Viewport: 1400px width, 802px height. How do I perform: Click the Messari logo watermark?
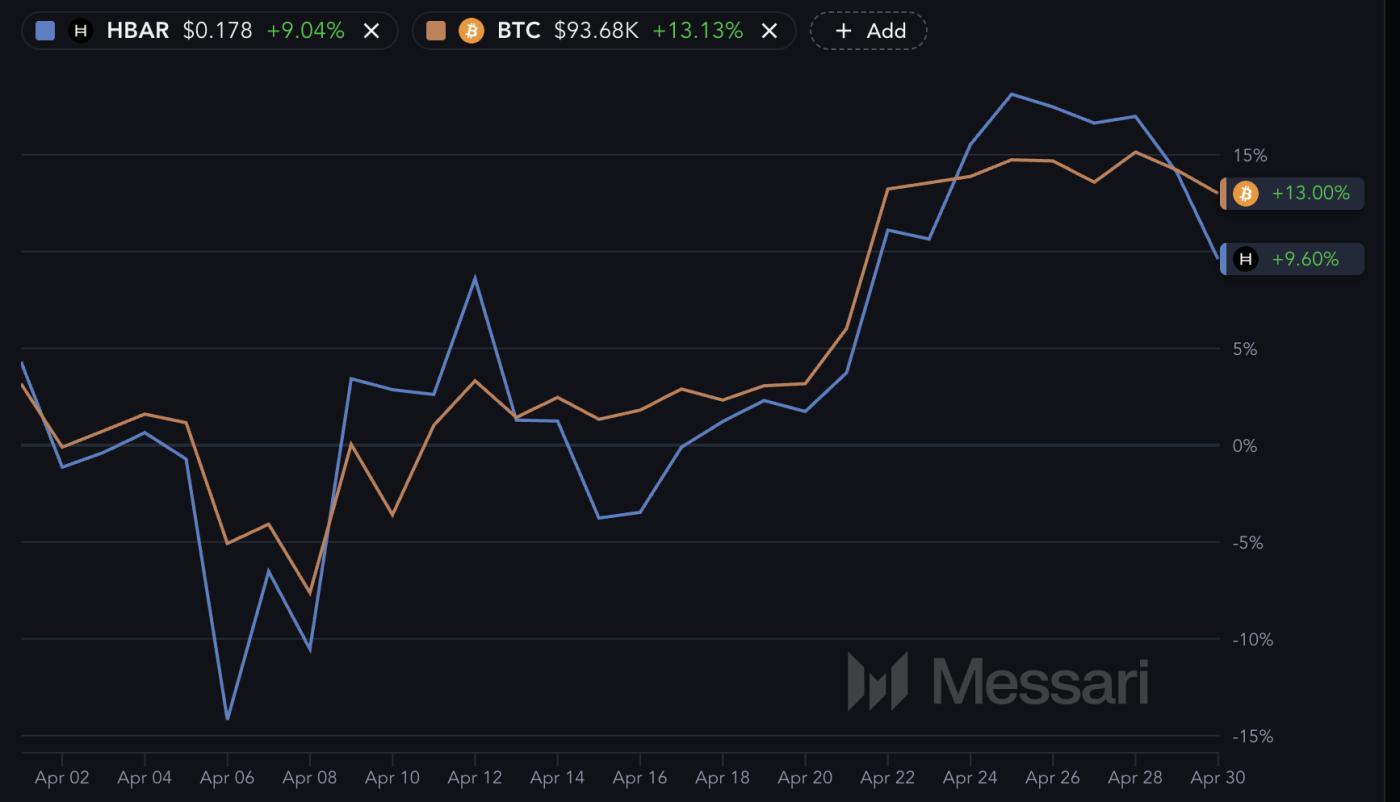click(1000, 683)
